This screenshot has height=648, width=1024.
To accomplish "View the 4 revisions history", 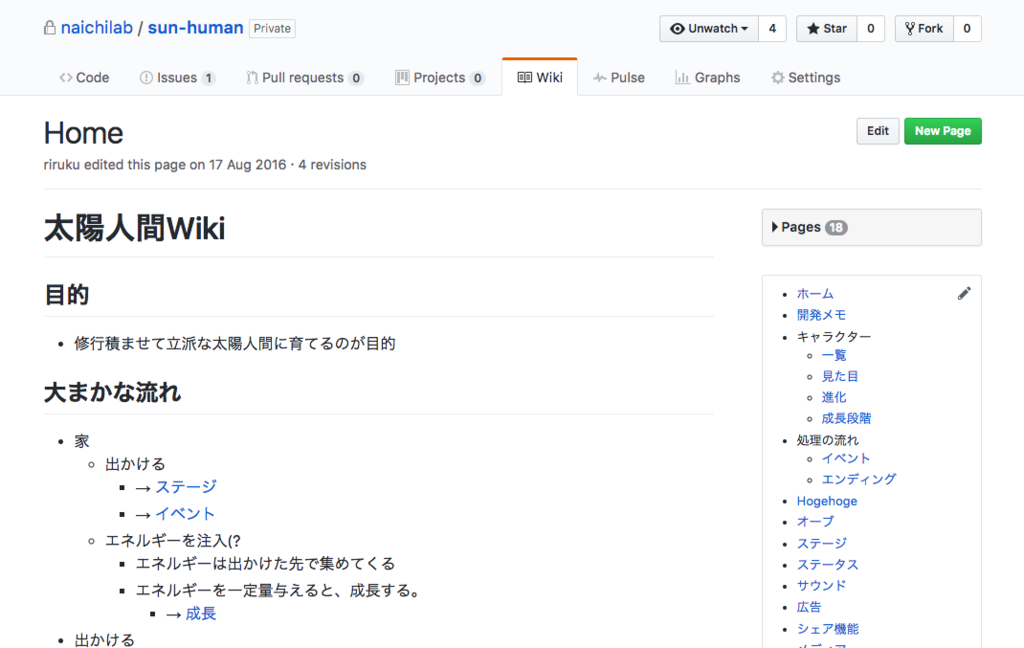I will point(332,165).
